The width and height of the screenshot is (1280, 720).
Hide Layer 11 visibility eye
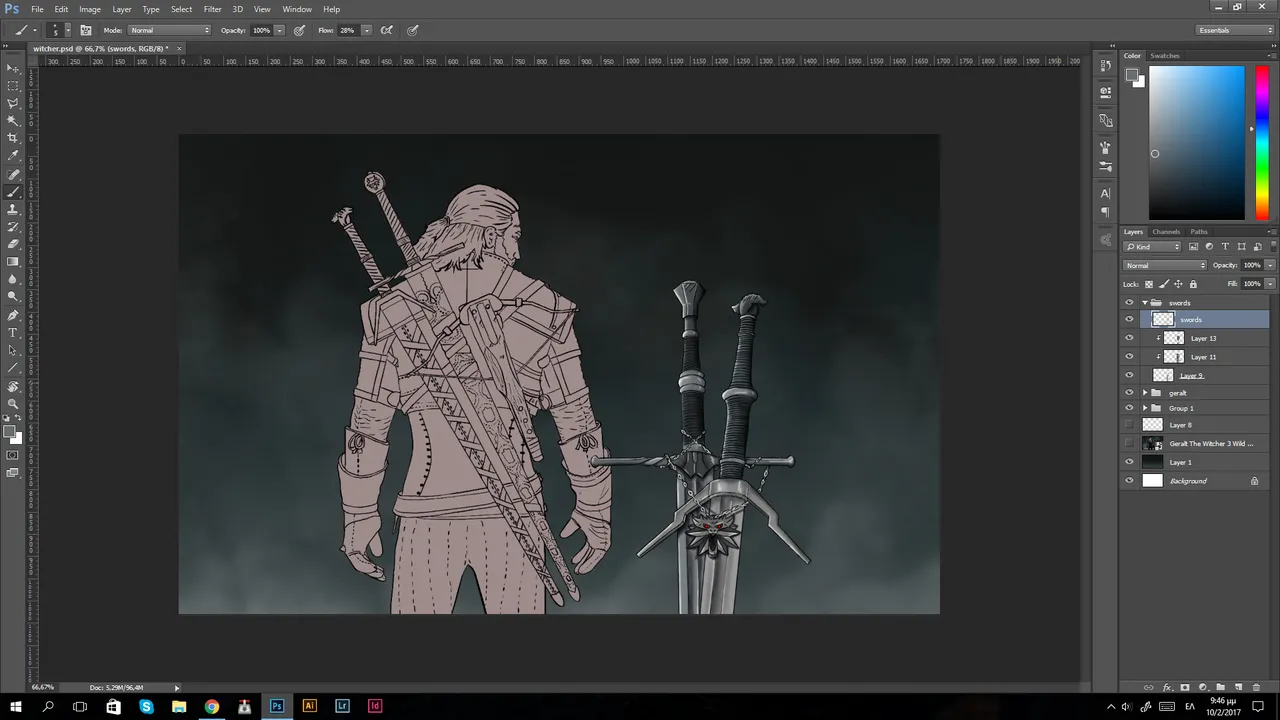coord(1129,357)
